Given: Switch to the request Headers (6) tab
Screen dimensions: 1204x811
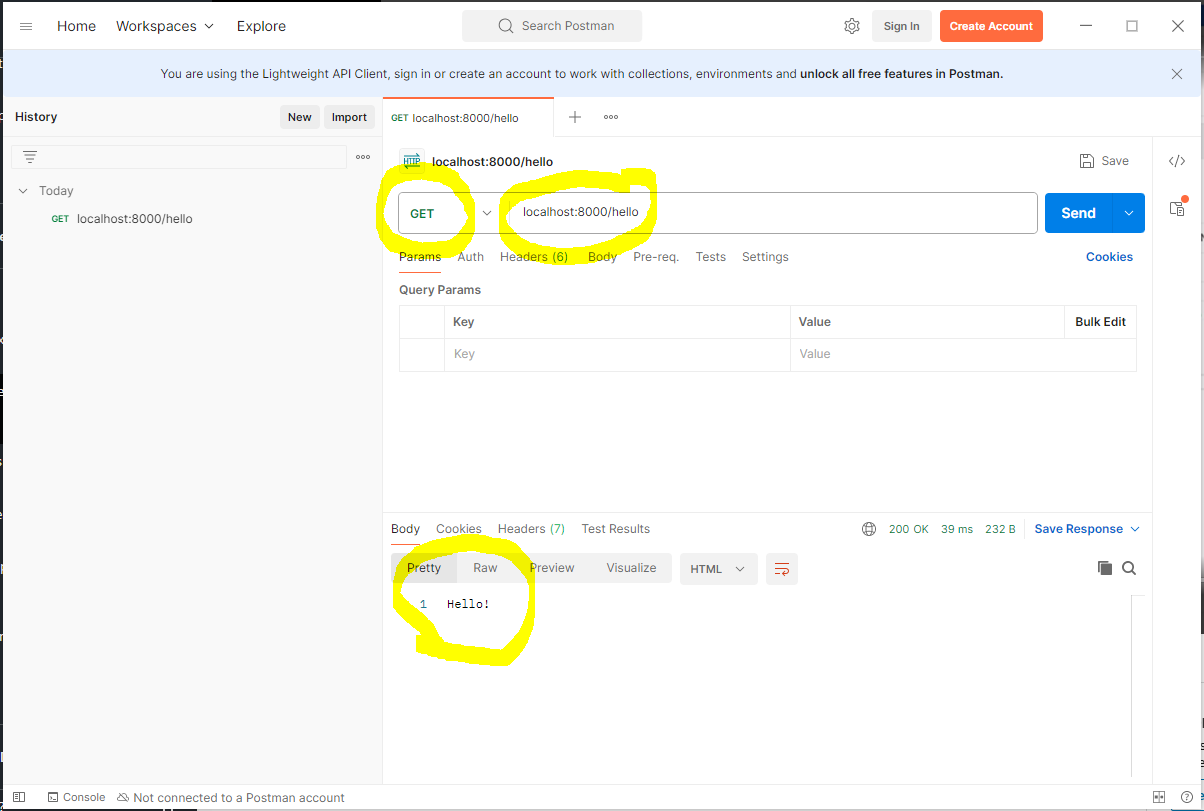Looking at the screenshot, I should [x=534, y=257].
